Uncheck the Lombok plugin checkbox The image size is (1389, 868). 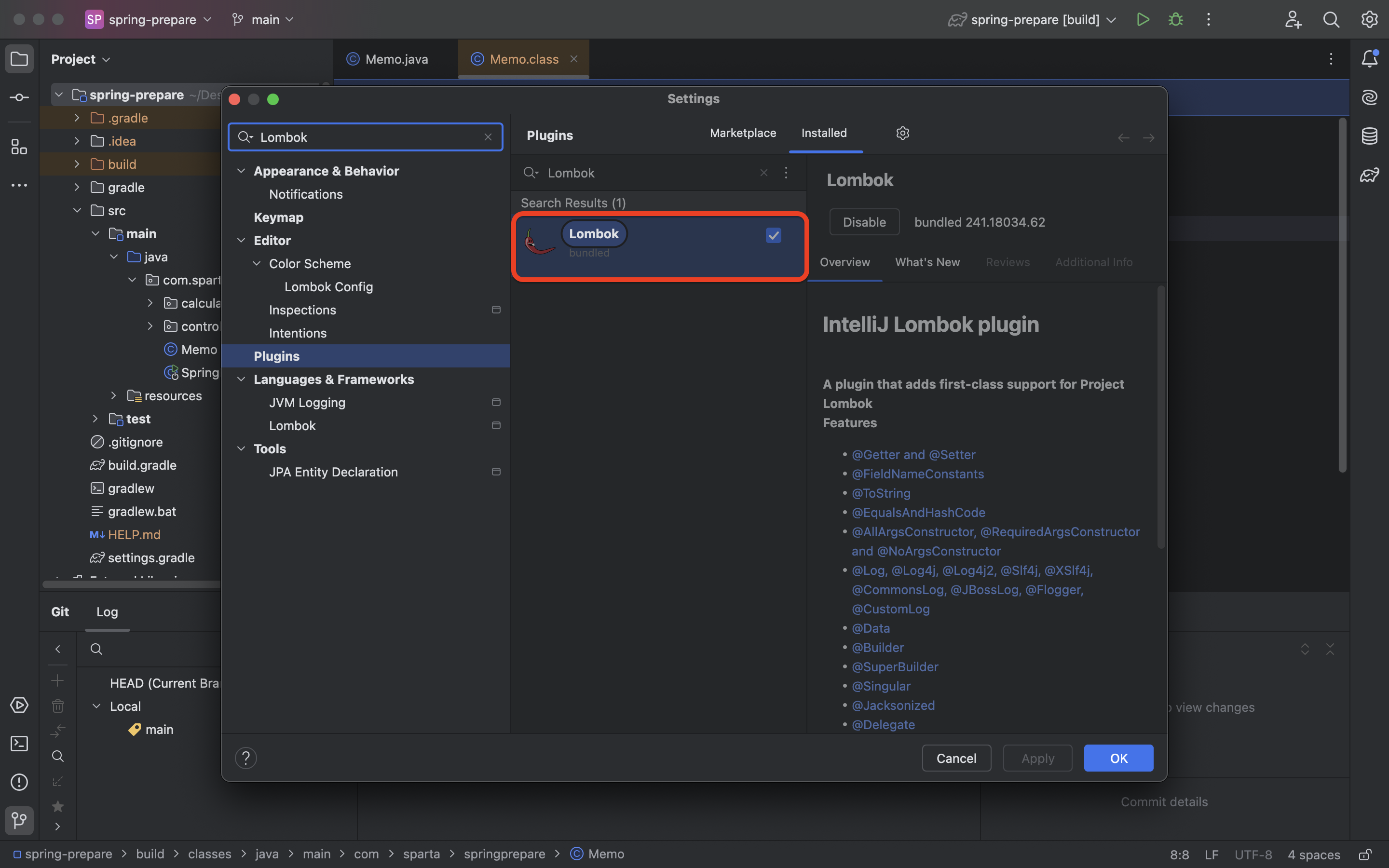[x=773, y=235]
